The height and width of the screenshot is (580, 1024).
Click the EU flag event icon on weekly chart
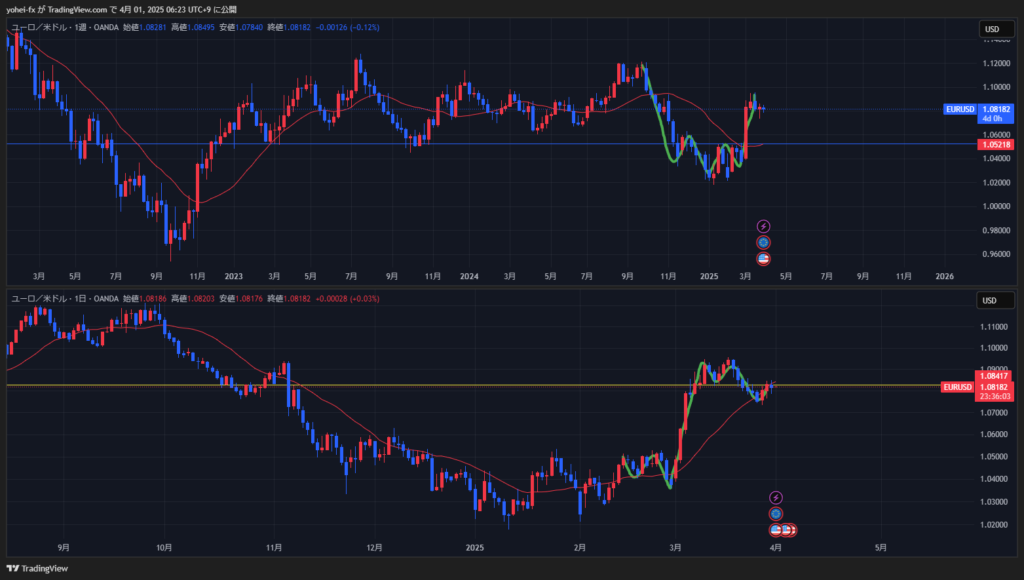(764, 242)
